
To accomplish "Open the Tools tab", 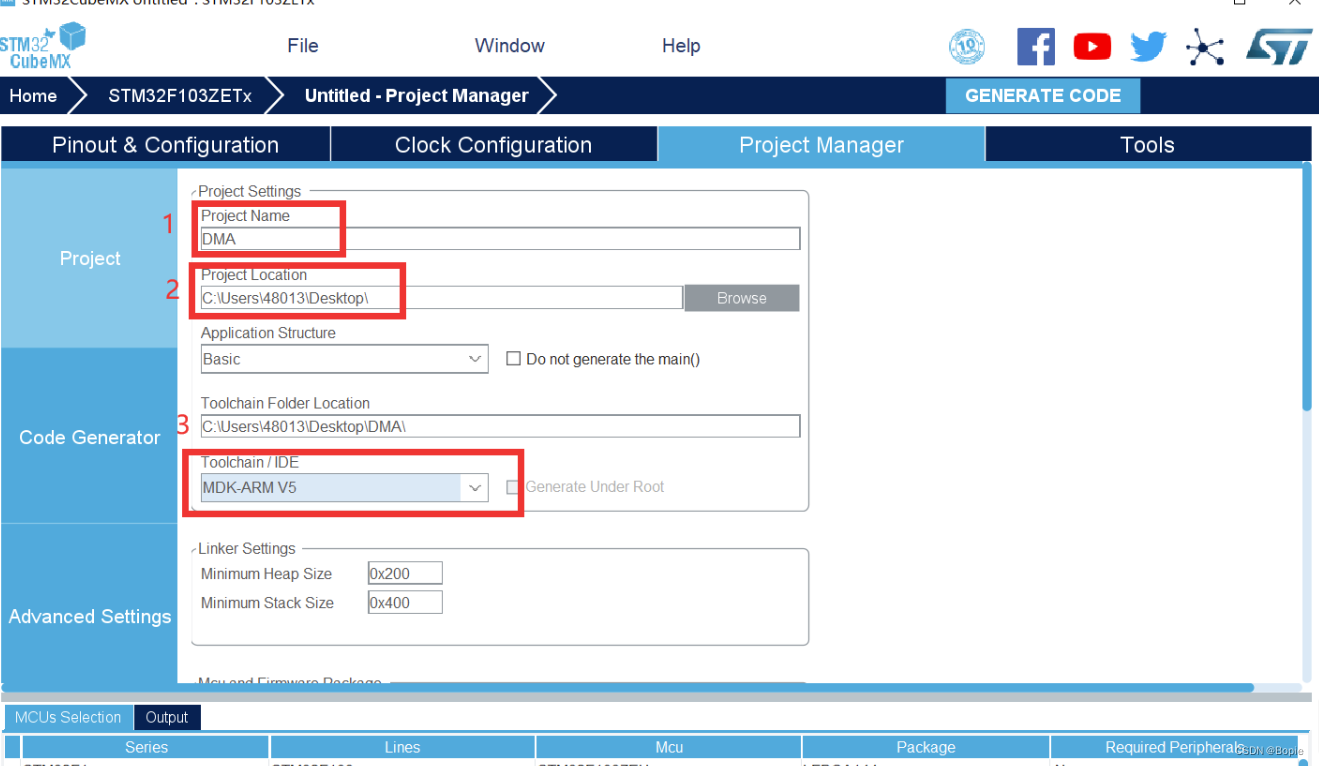I will (x=1147, y=145).
